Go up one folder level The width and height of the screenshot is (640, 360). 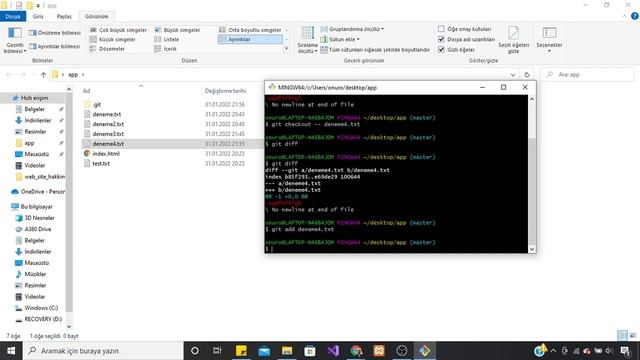(x=43, y=75)
